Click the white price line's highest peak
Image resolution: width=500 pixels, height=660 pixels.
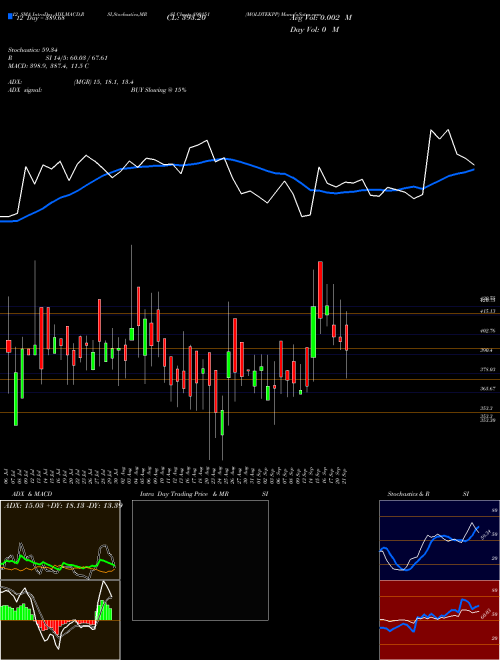[x=431, y=131]
